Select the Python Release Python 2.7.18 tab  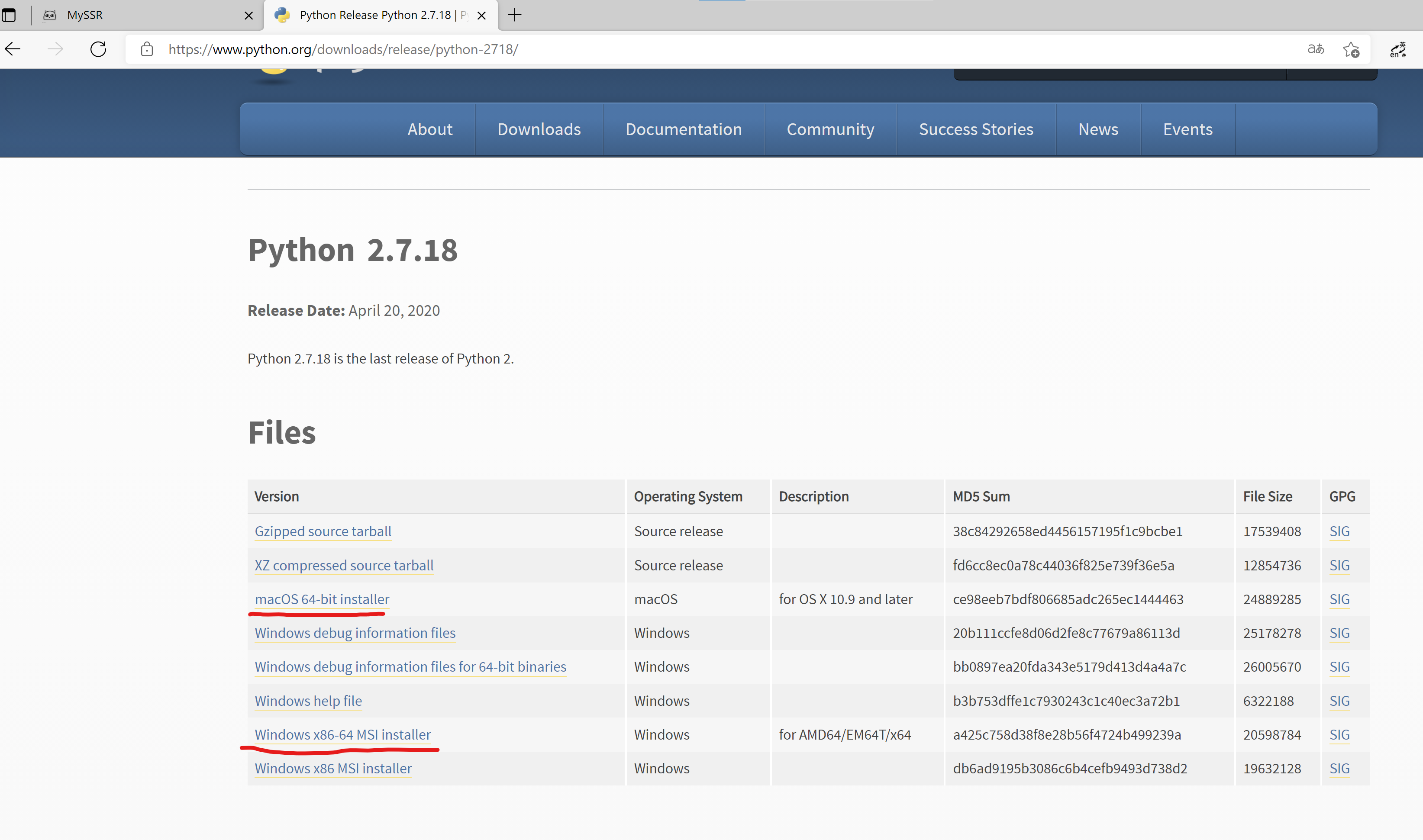coord(381,15)
